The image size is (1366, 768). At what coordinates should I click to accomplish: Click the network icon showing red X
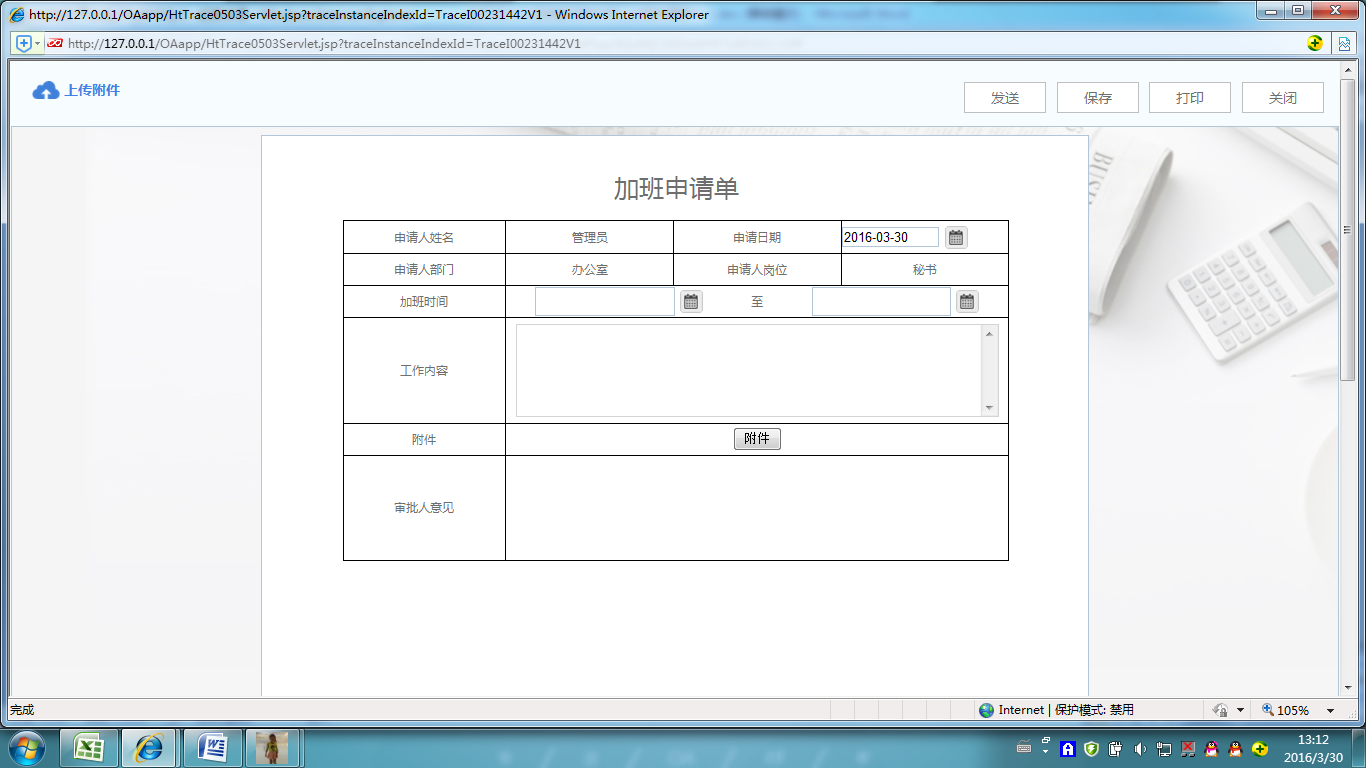(1187, 748)
